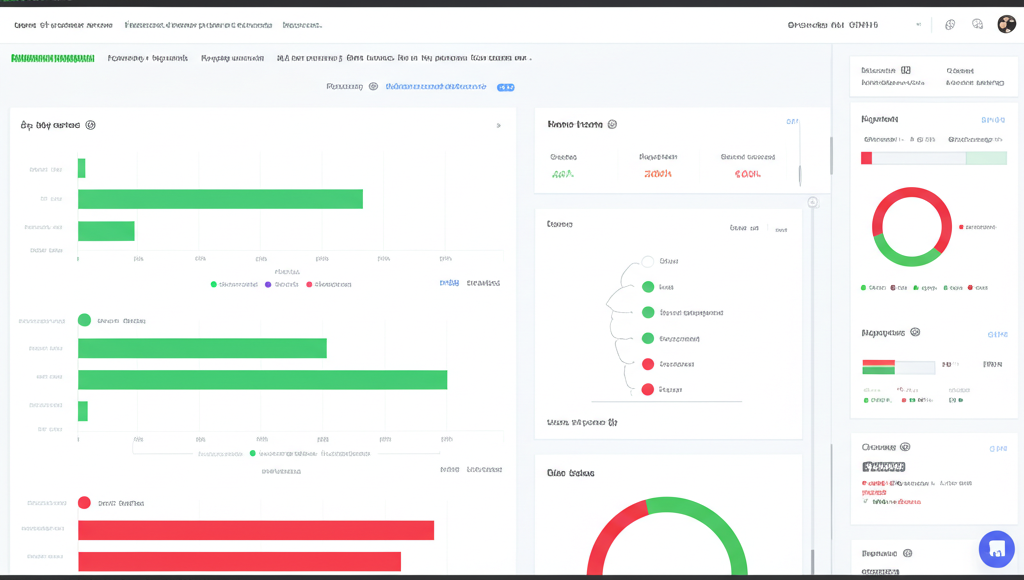
Task: Select the first item in the top navigation bar
Action: pos(62,25)
